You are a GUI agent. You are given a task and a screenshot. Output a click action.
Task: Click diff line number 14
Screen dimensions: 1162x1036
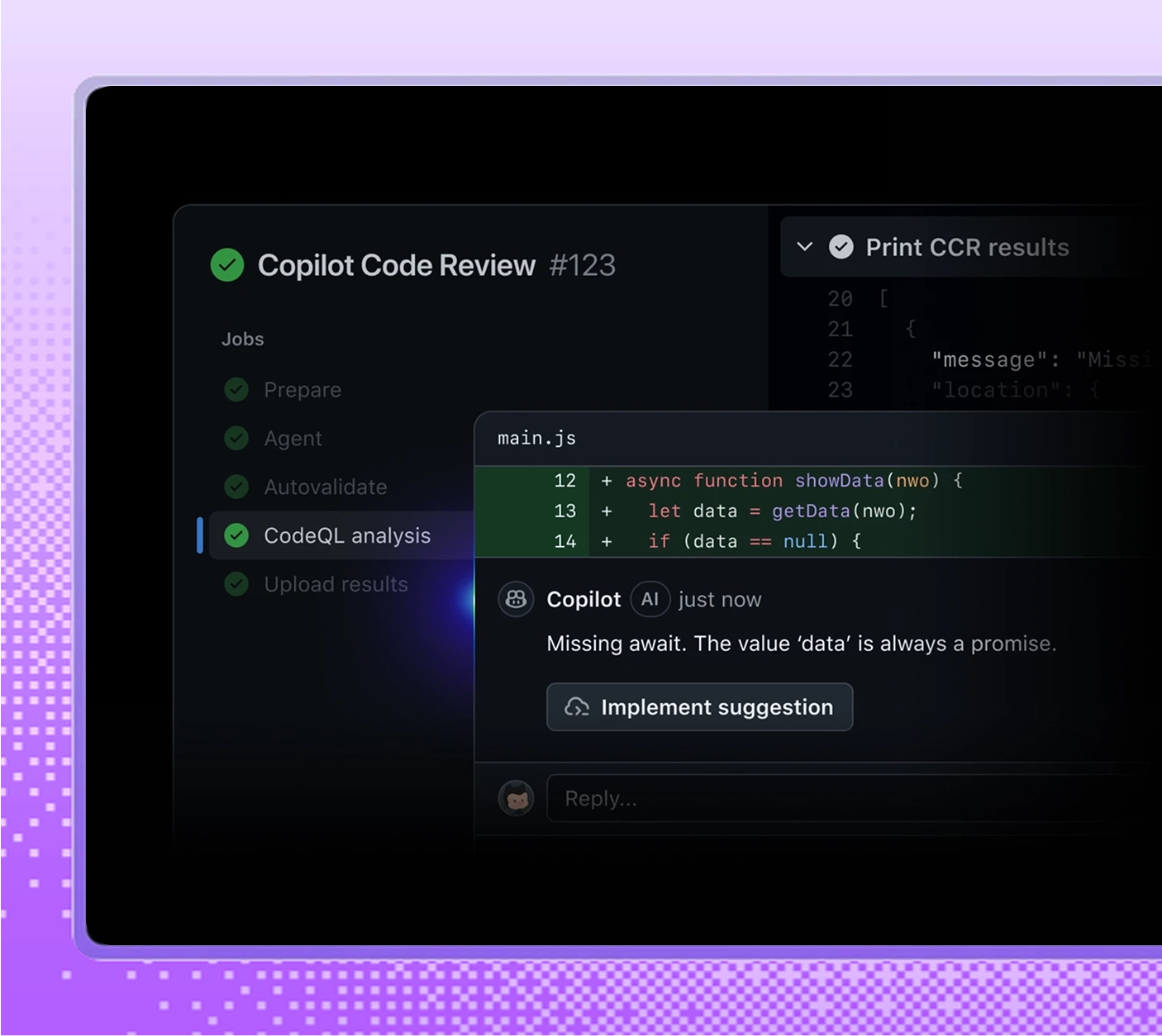(565, 541)
